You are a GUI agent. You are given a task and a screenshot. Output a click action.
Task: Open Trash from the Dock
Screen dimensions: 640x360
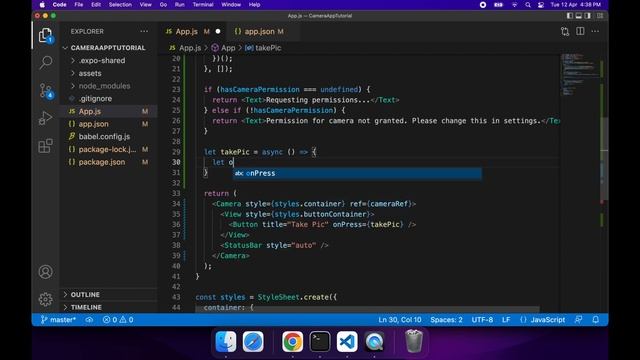413,341
